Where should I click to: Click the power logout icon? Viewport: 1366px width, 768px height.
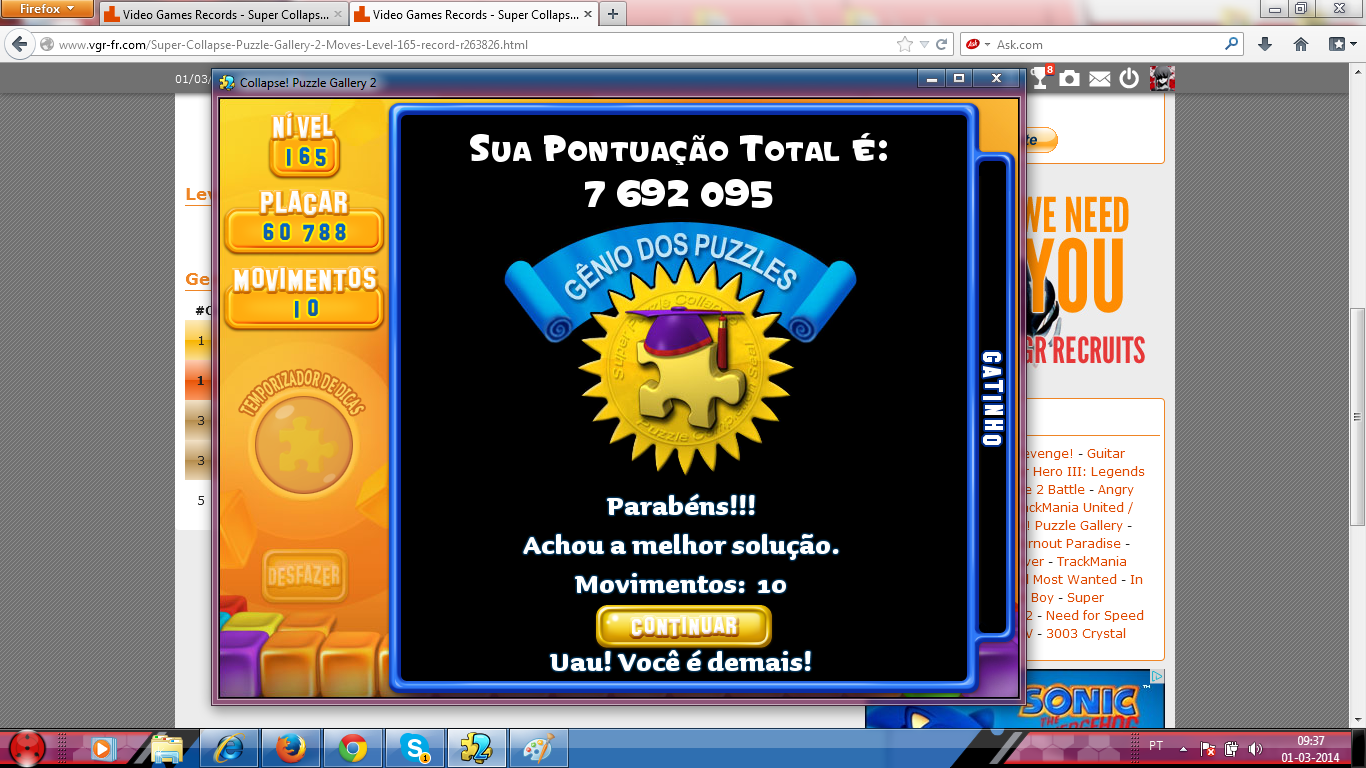pos(1129,78)
